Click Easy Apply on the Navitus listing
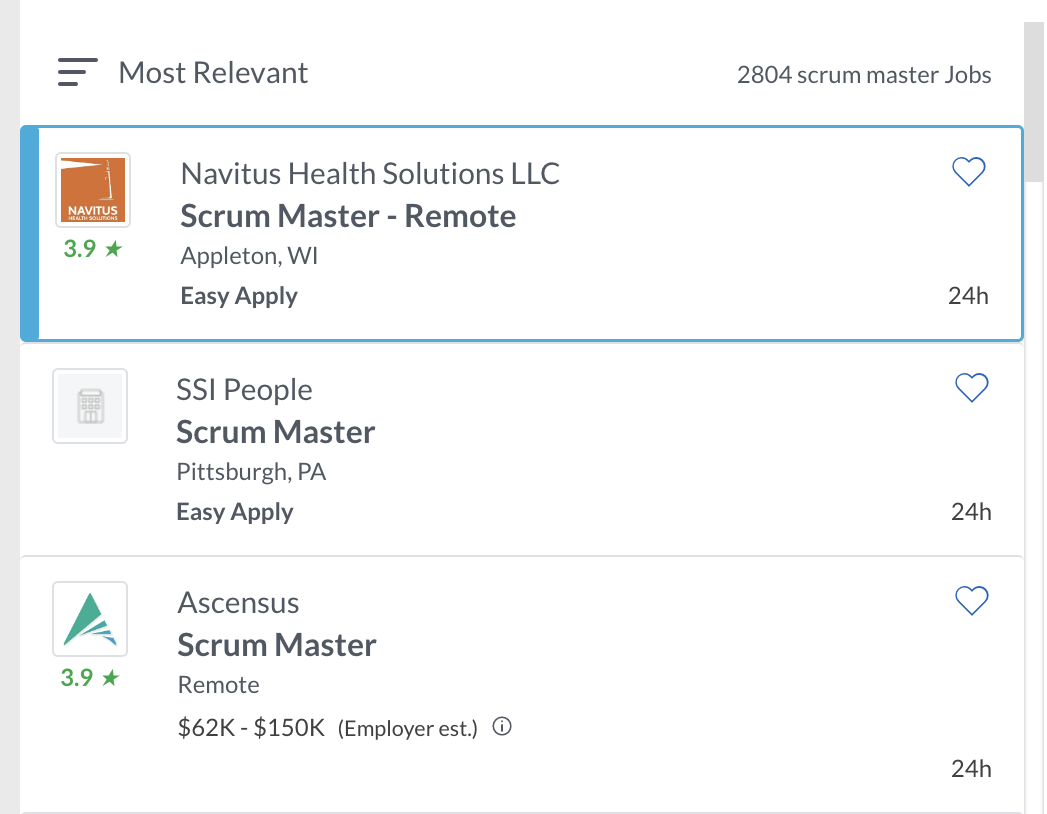Screen dimensions: 1047x814 pyautogui.click(x=239, y=296)
